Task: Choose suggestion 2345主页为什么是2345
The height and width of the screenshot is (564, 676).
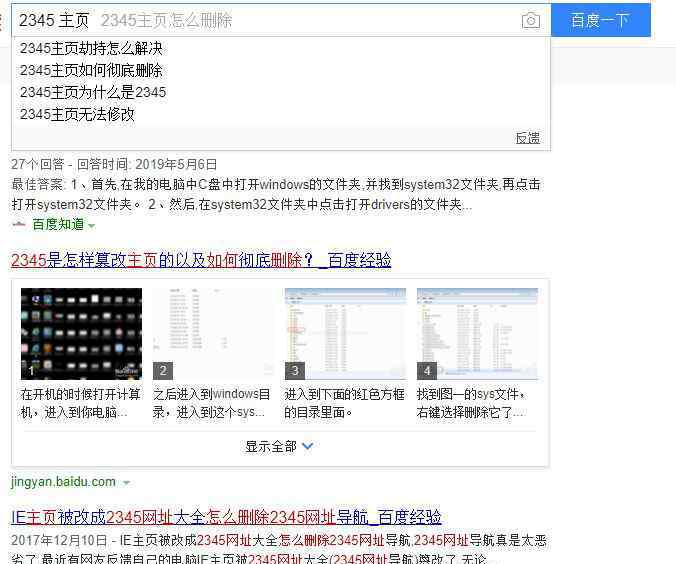Action: point(93,92)
